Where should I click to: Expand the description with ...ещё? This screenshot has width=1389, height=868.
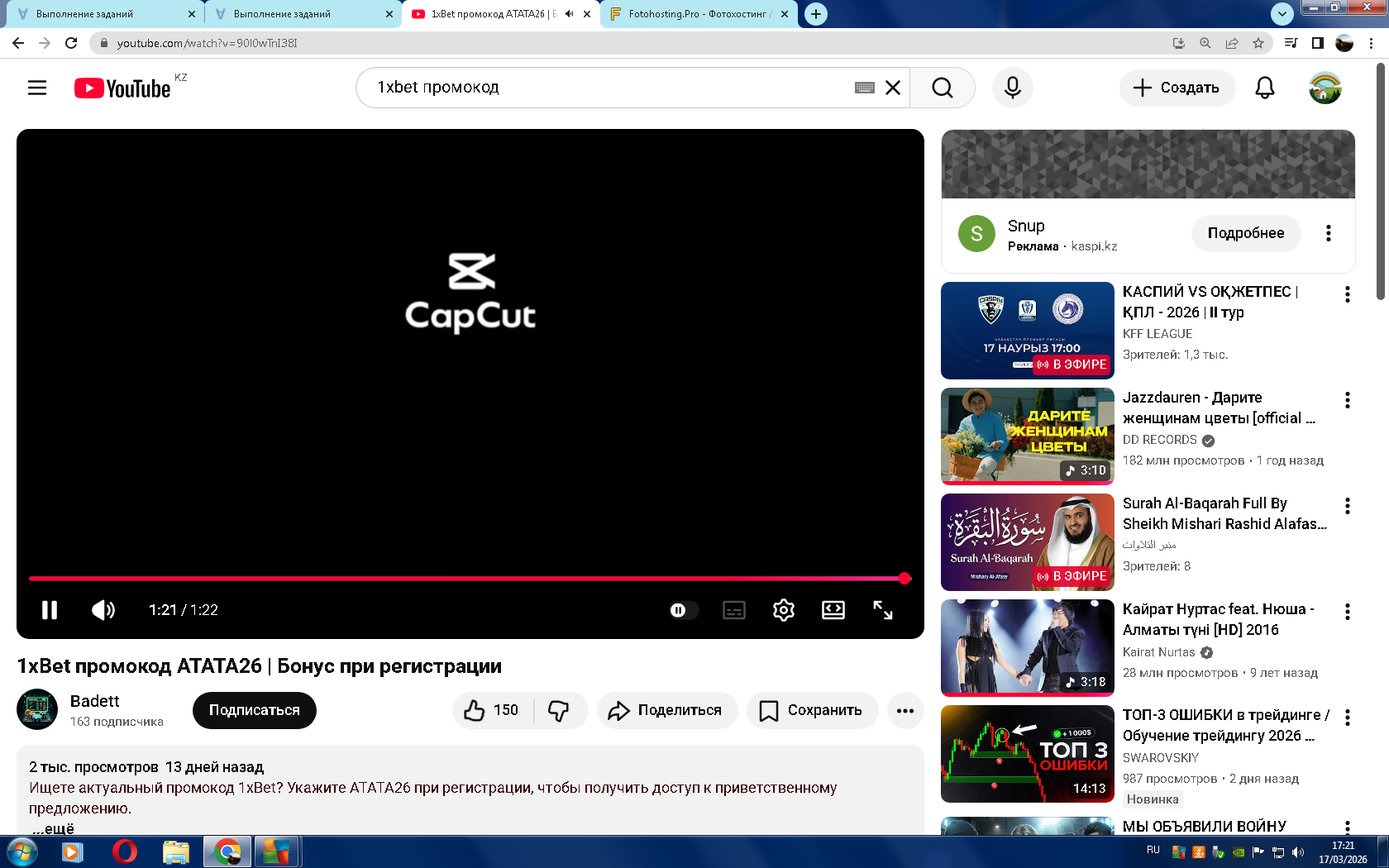click(54, 828)
